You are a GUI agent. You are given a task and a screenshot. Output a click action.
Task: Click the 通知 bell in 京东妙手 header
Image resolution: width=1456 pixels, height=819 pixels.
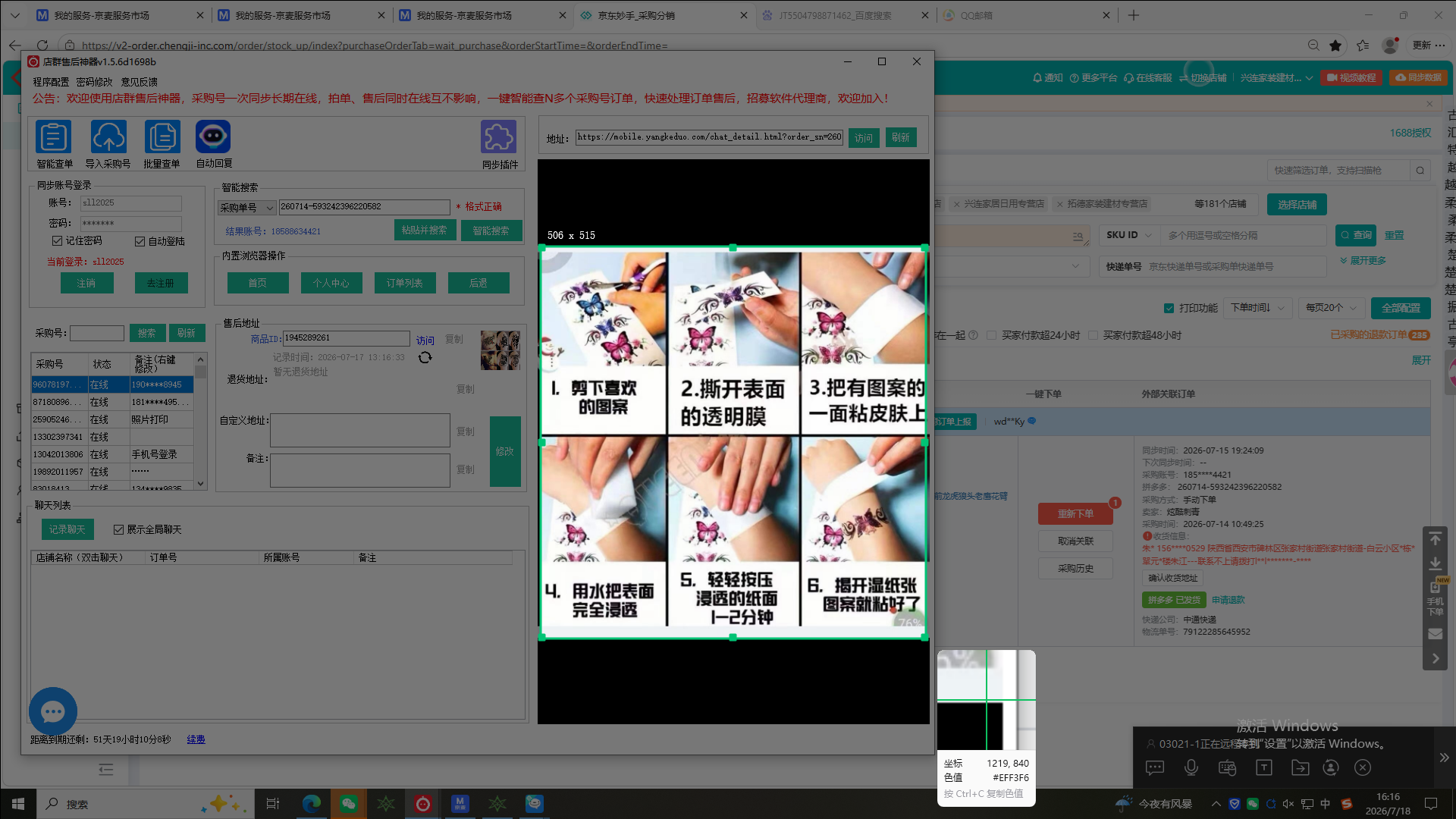(x=1047, y=78)
